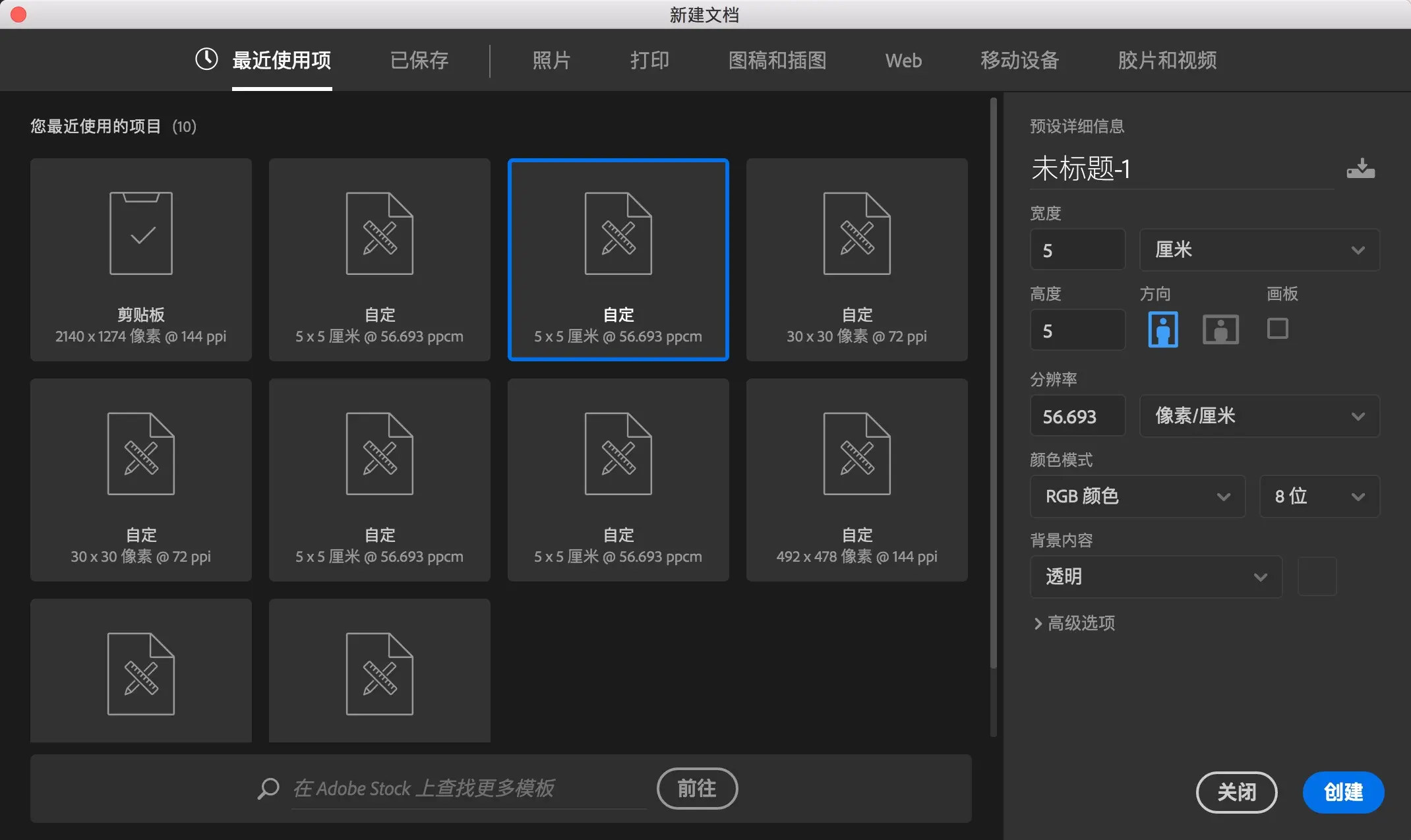Open the resolution units dropdown 像素/厘米
The height and width of the screenshot is (840, 1411).
coord(1258,416)
